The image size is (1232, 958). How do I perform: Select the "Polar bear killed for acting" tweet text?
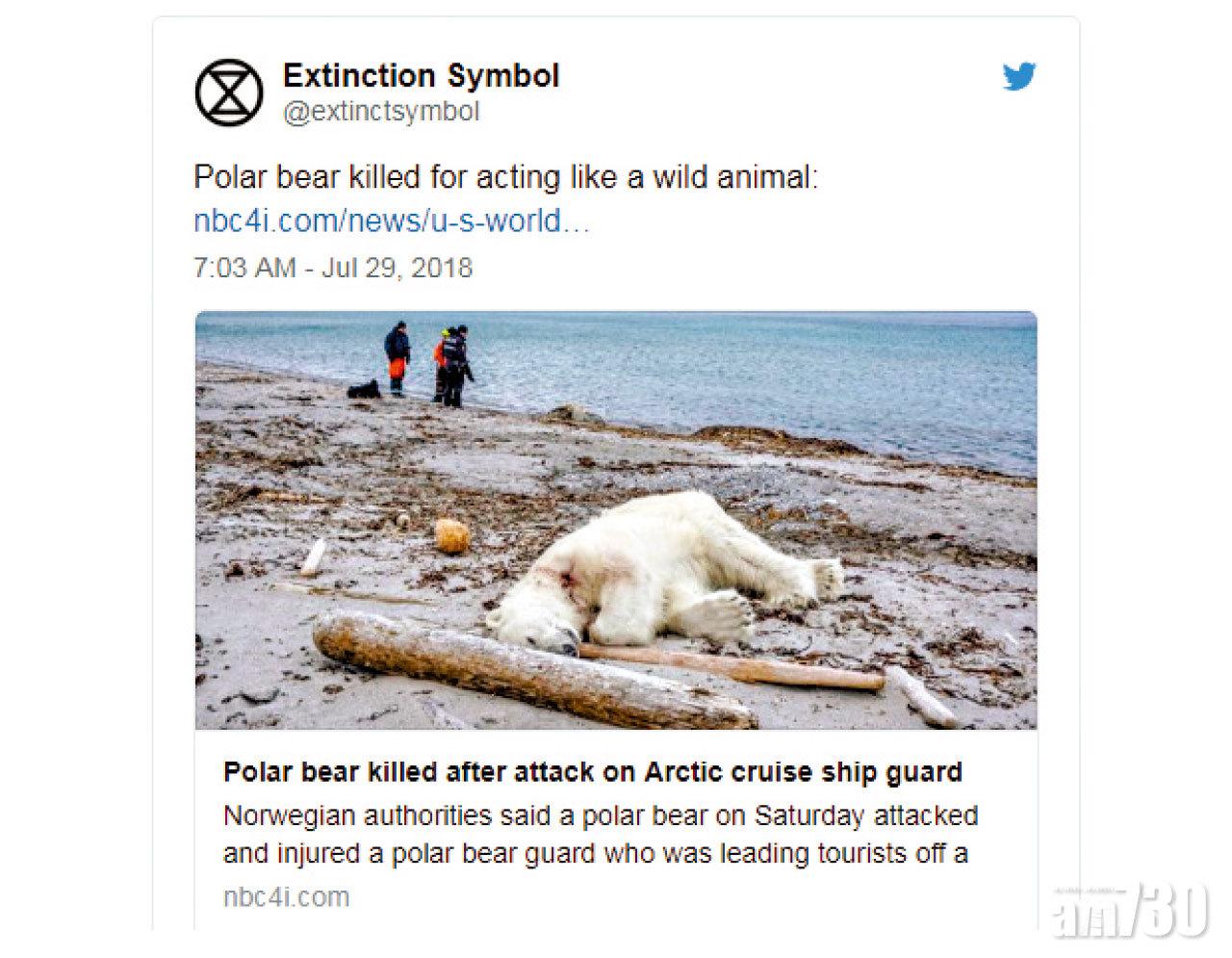click(x=505, y=177)
